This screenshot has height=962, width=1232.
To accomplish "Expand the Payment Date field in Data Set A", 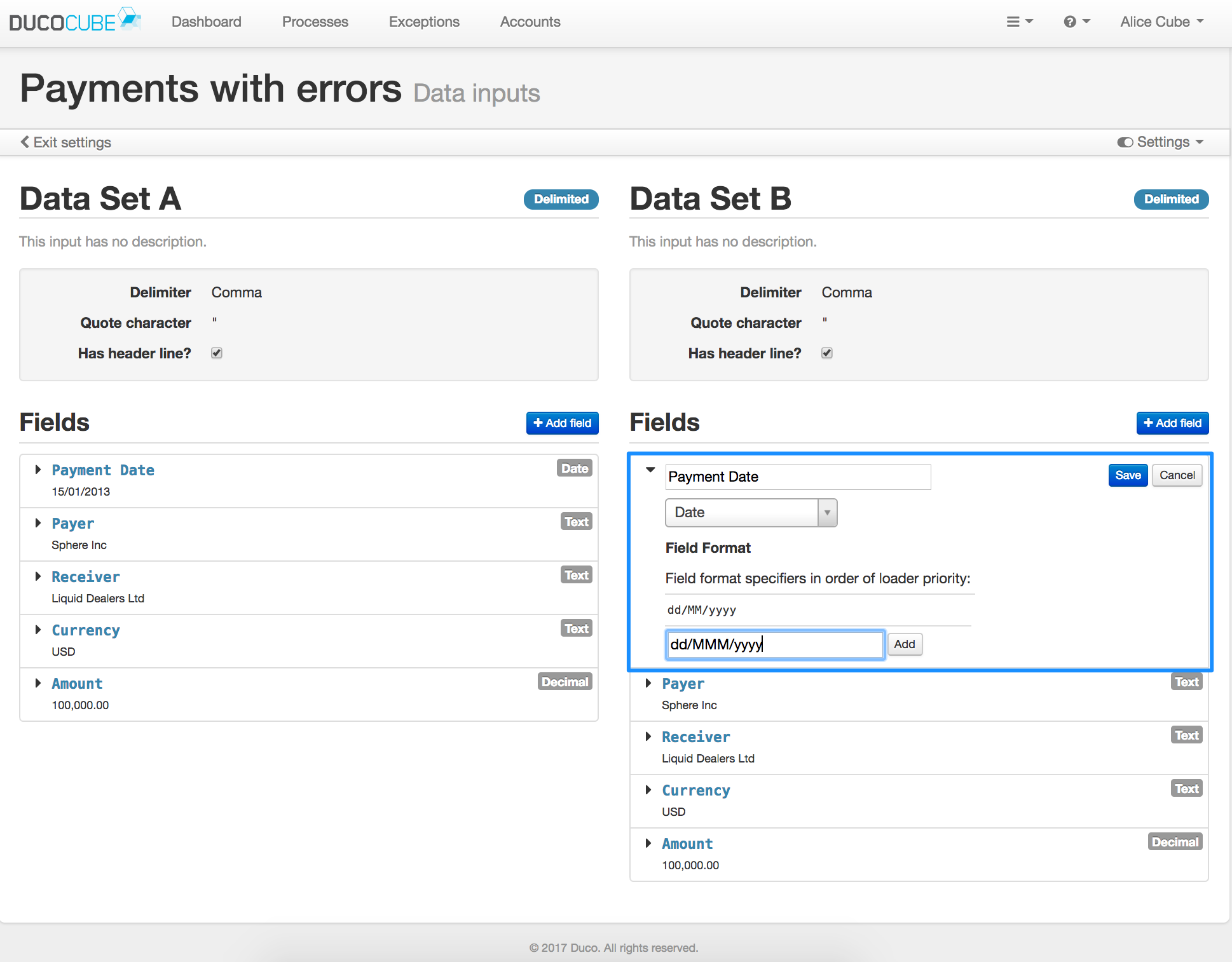I will pos(38,470).
